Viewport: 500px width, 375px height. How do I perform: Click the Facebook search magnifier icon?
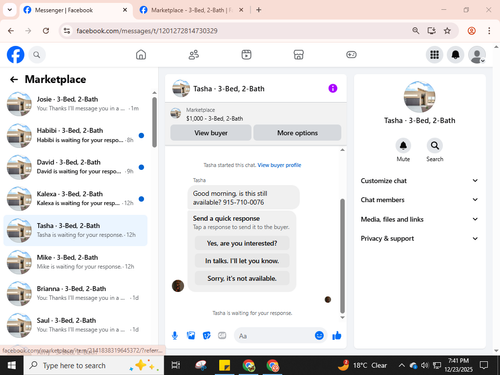[x=37, y=55]
